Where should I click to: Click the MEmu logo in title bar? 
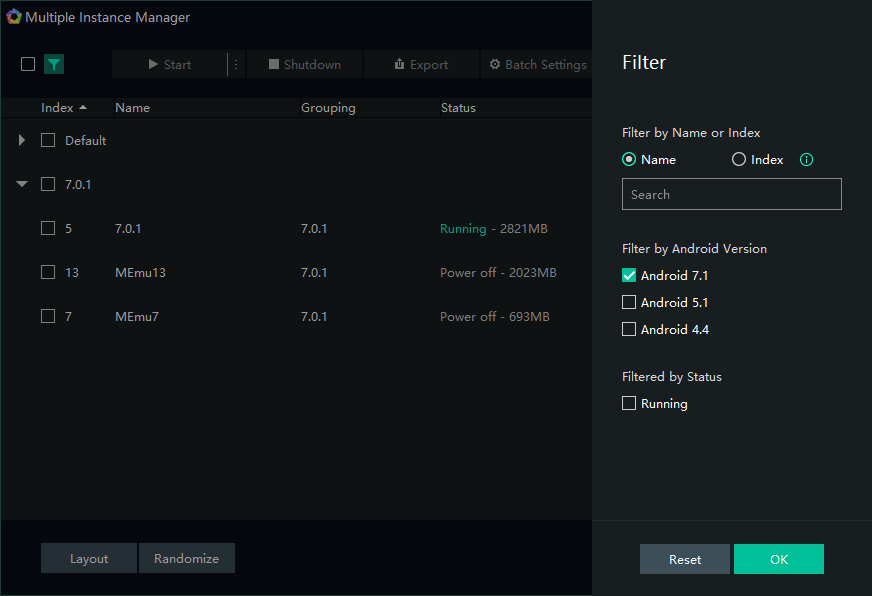[14, 17]
